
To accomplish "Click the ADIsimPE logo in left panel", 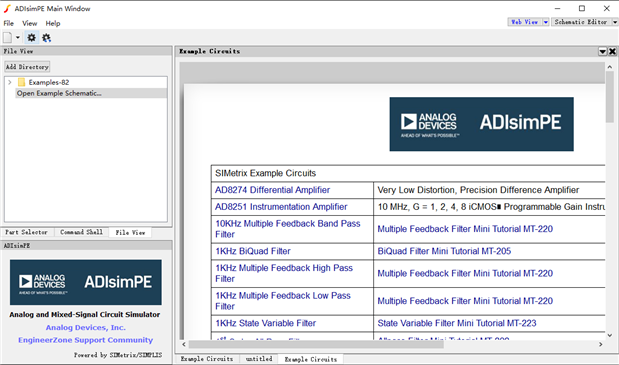I will (x=86, y=282).
